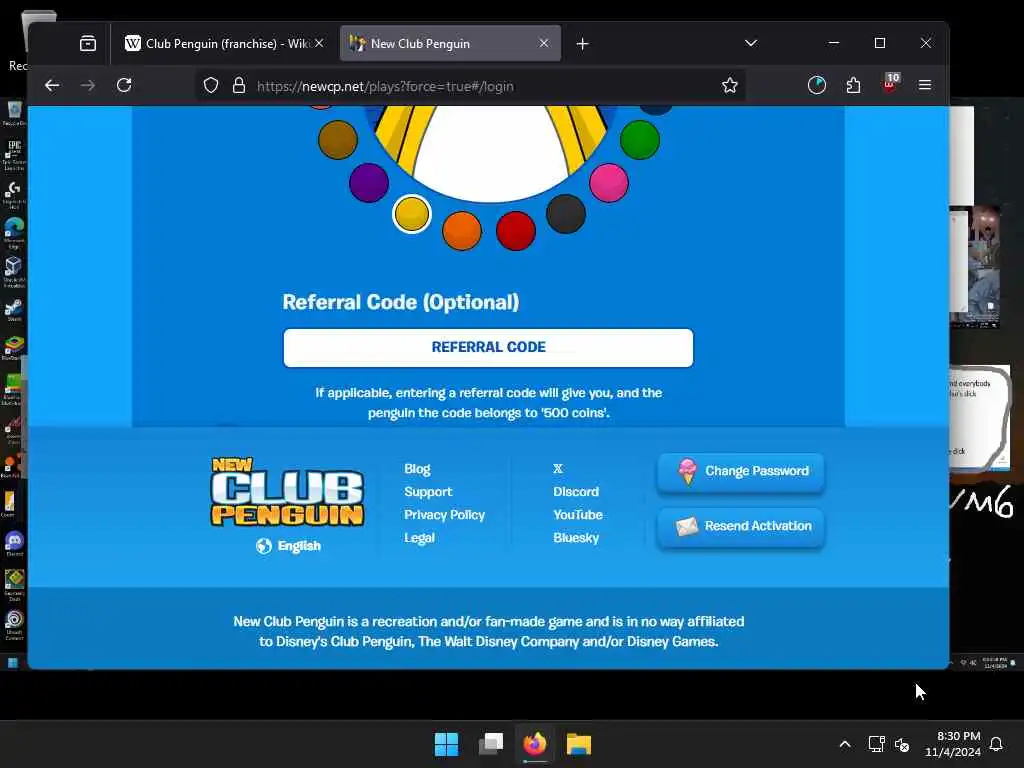The width and height of the screenshot is (1024, 768).
Task: Open network status tray icon
Action: click(x=876, y=744)
